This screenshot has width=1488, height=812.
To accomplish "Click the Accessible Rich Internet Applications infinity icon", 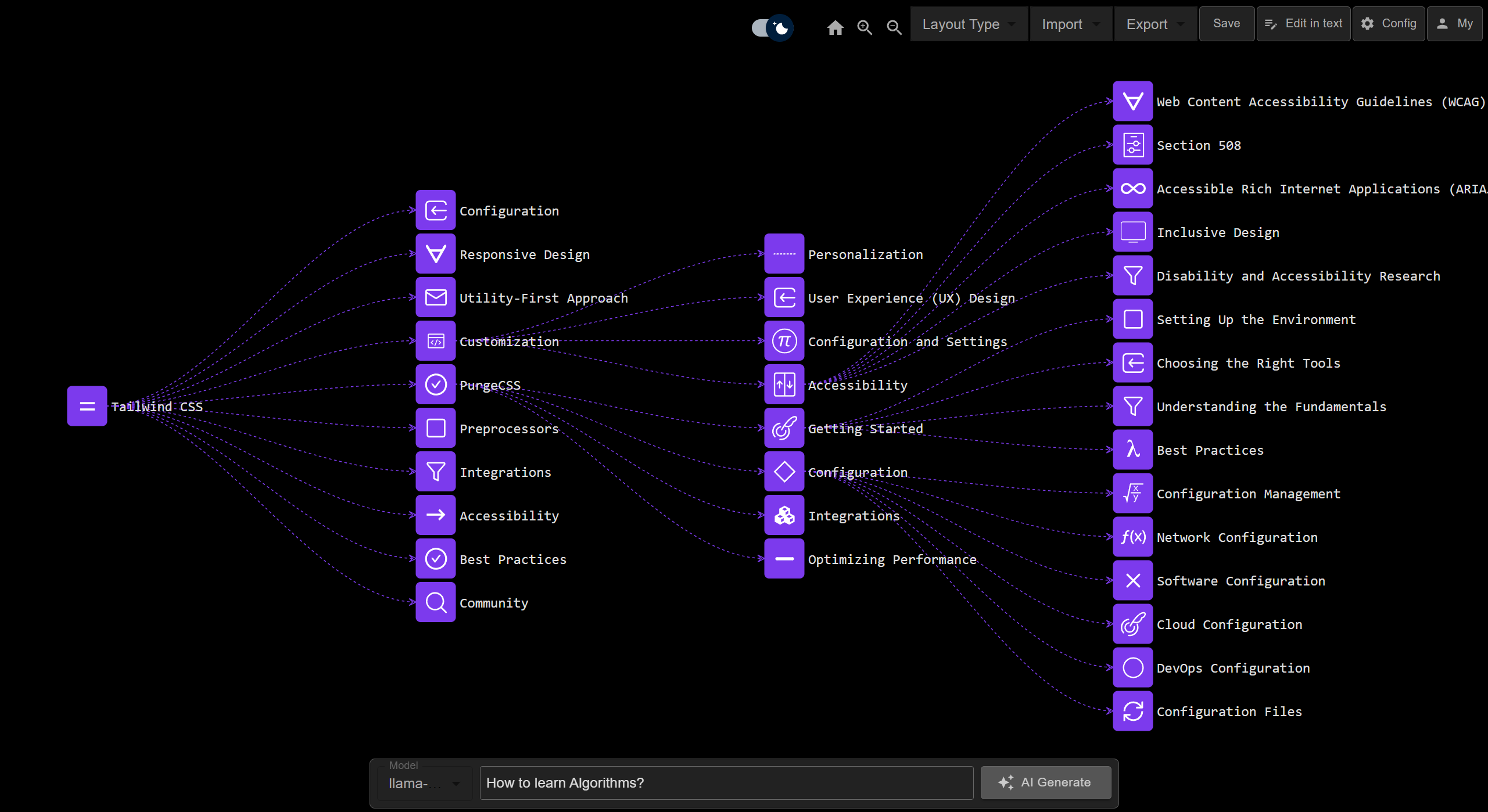I will click(x=1133, y=188).
